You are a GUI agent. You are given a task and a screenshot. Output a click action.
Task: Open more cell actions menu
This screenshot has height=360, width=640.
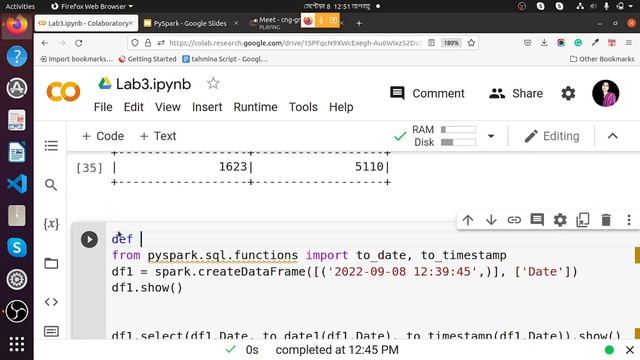tap(629, 220)
